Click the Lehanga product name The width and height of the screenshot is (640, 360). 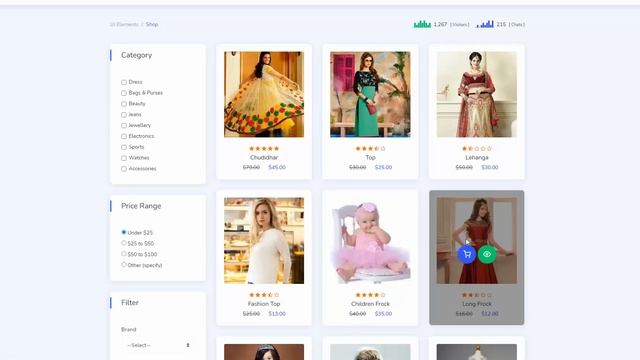[477, 158]
